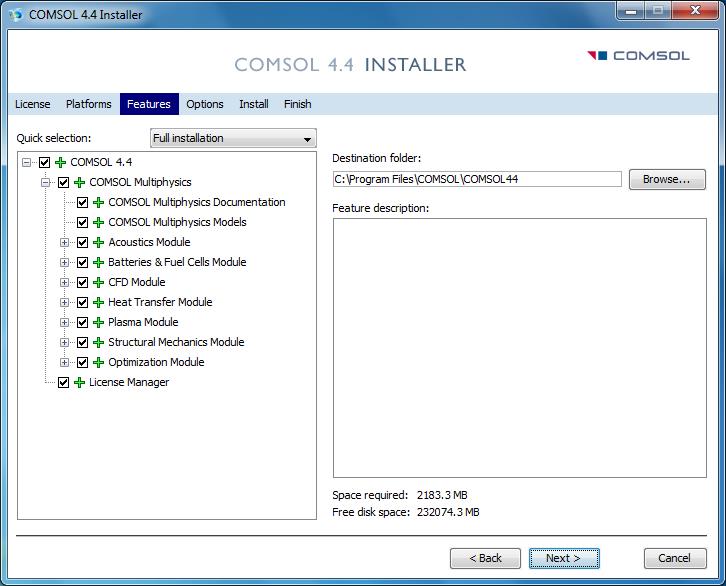The width and height of the screenshot is (726, 586).
Task: Click the green plus icon beside CFD Module
Action: click(x=98, y=282)
